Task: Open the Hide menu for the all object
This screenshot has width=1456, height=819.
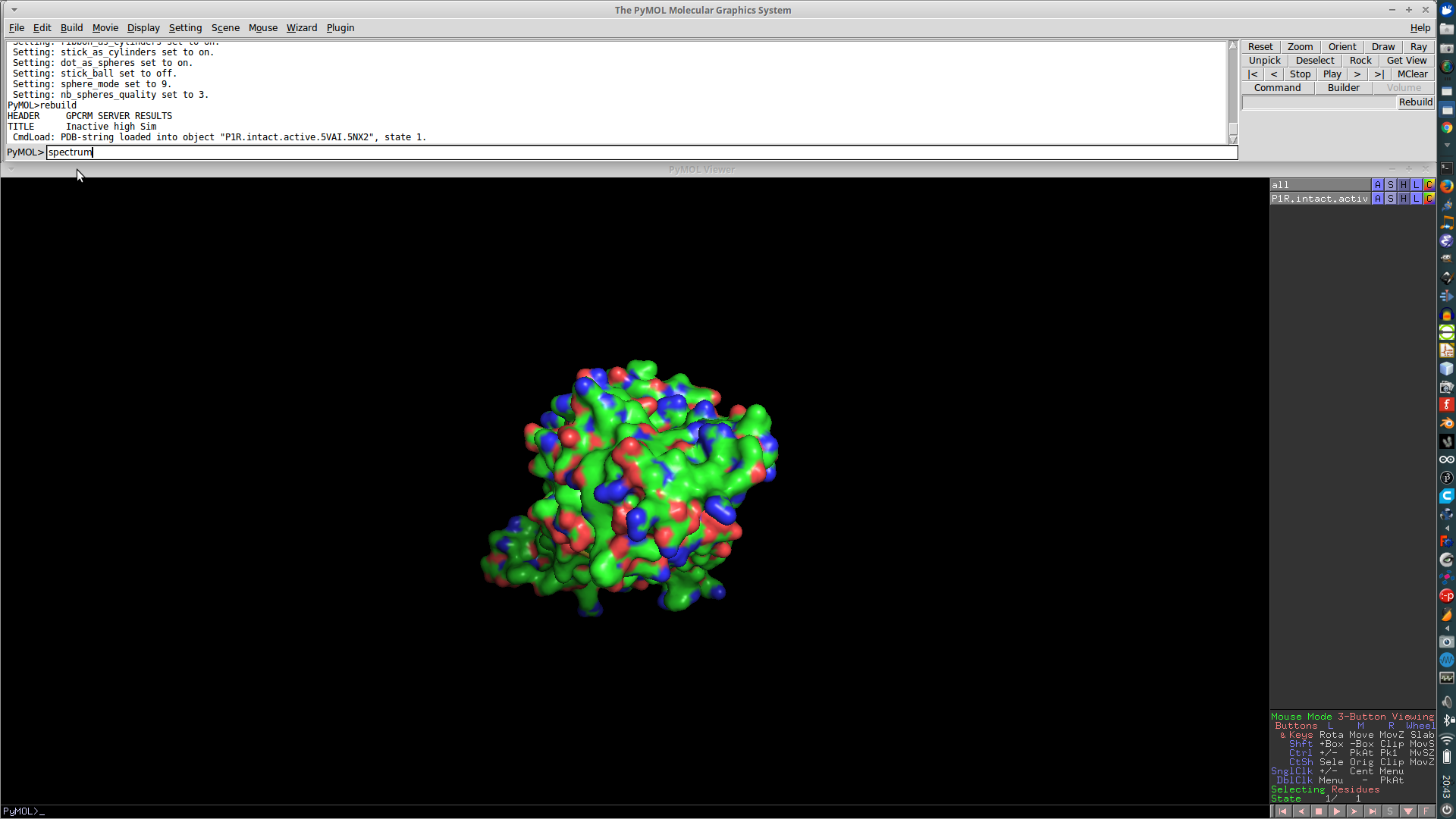Action: pos(1402,184)
